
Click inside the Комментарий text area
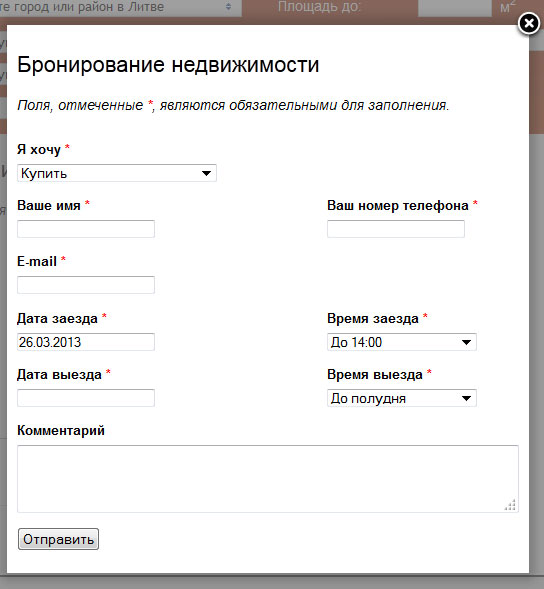click(x=268, y=479)
